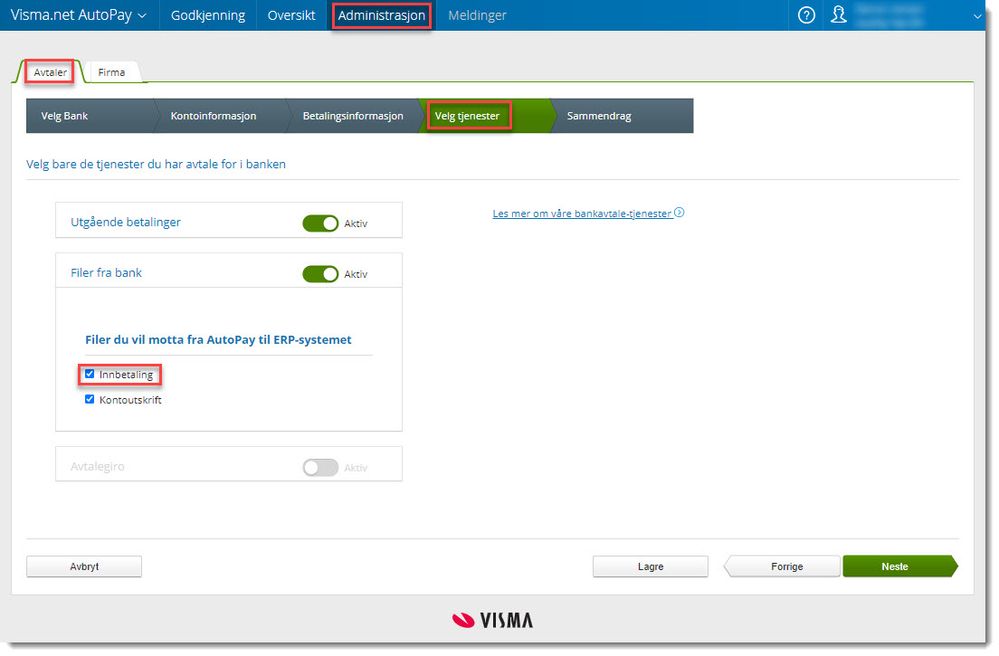Open the user profile icon
The image size is (999, 656).
[x=838, y=15]
